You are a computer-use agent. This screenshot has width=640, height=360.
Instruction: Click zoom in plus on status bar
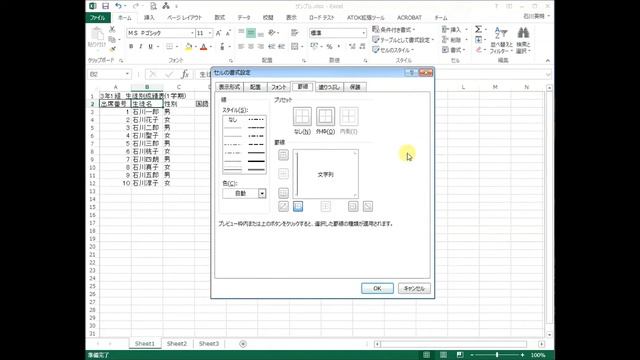pos(522,355)
